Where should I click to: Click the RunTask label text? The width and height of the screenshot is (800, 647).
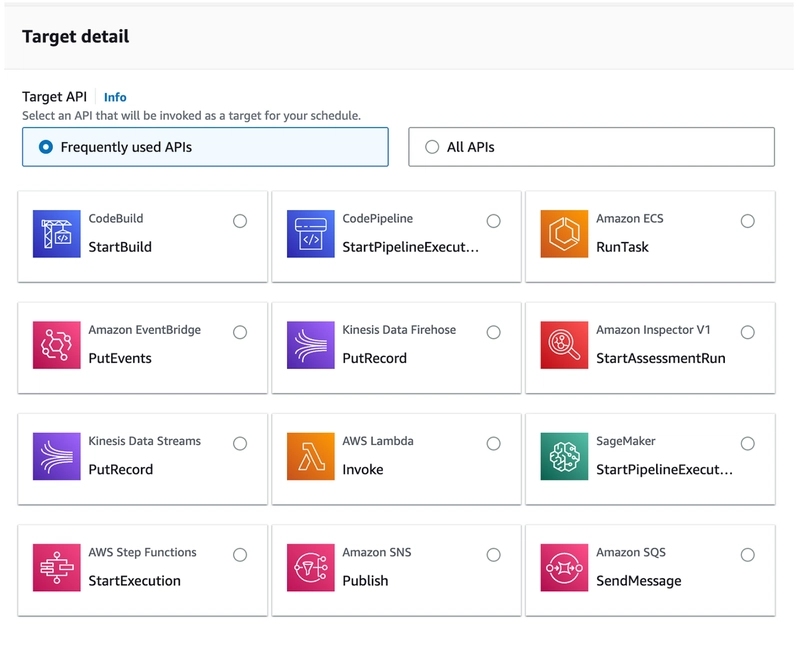tap(622, 247)
